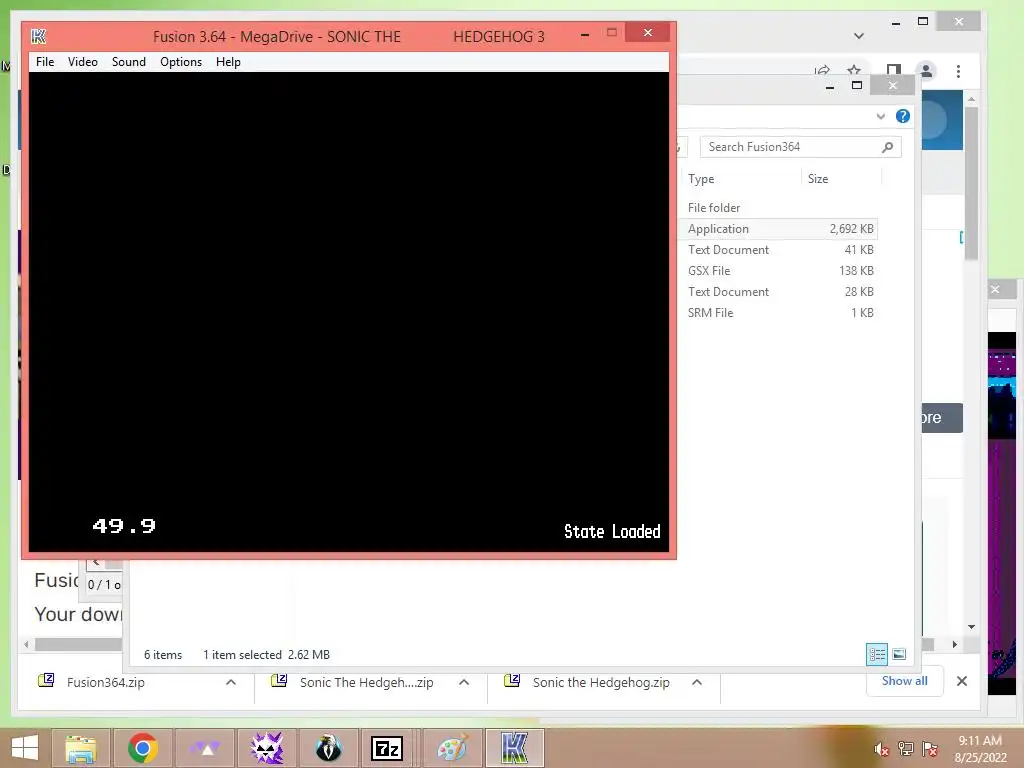Click the search magnifier icon in Explorer
The height and width of the screenshot is (768, 1024).
pos(888,147)
